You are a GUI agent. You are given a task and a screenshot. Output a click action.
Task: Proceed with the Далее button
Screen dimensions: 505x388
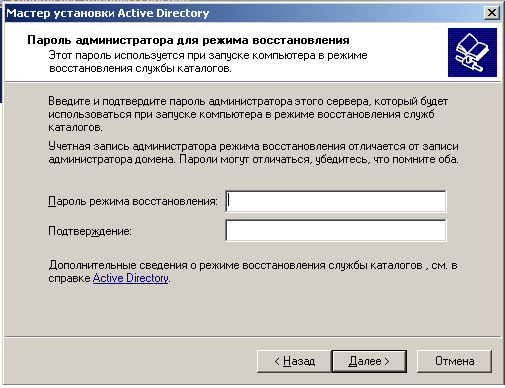pyautogui.click(x=369, y=361)
